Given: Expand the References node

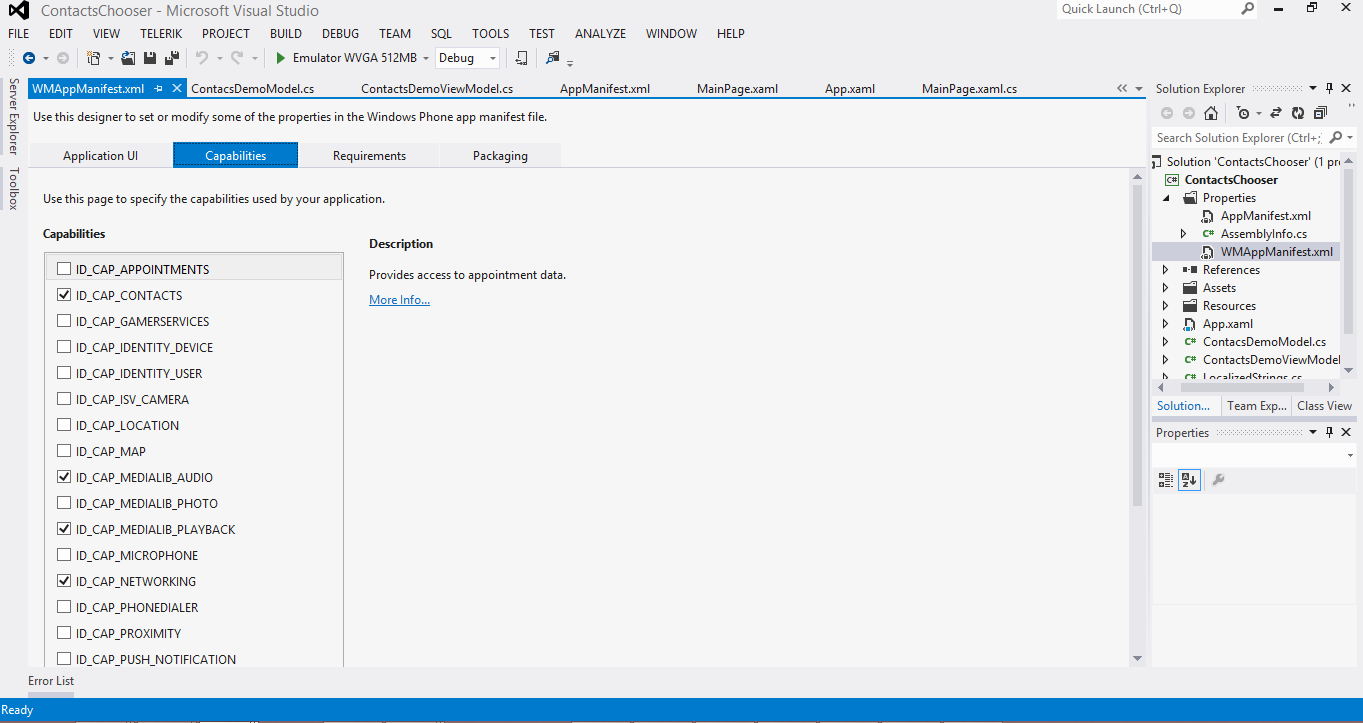Looking at the screenshot, I should click(1166, 269).
